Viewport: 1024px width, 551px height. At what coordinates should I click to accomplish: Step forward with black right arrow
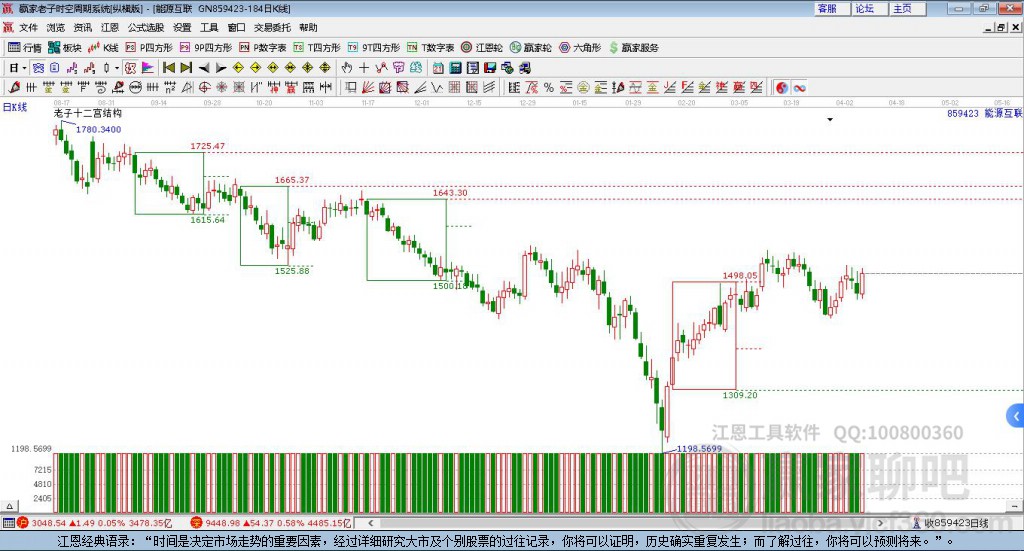[221, 68]
